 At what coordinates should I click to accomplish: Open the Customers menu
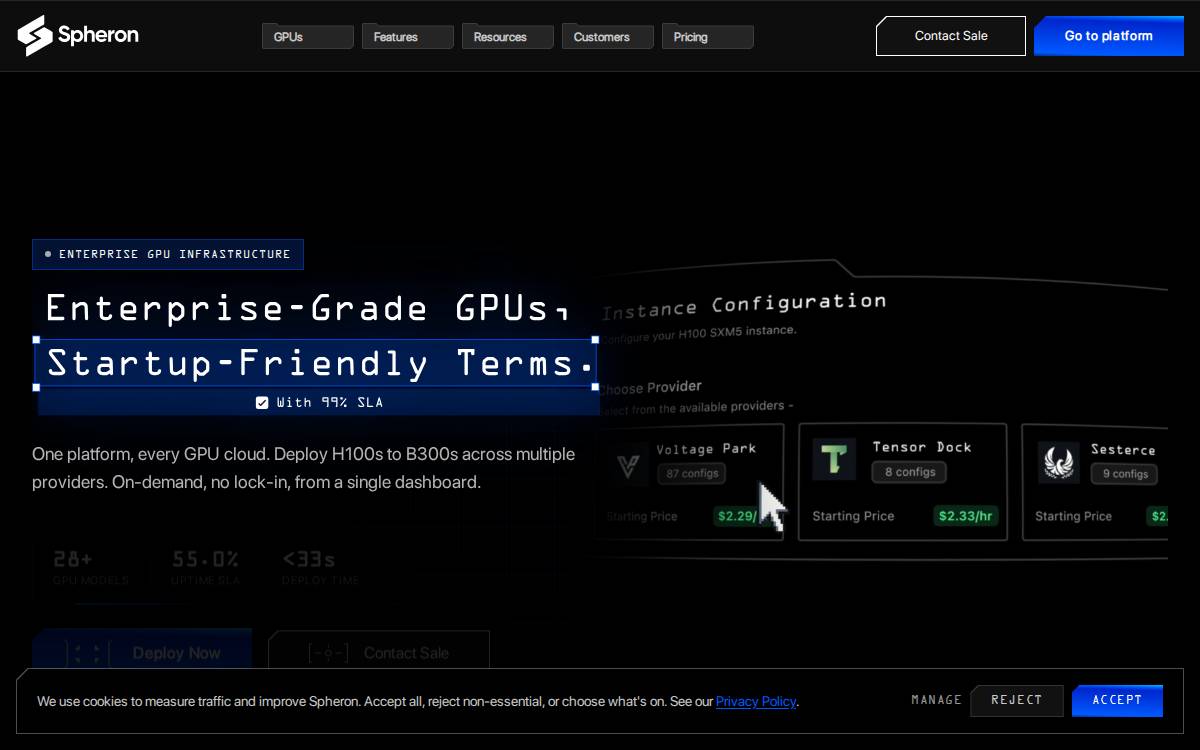click(x=608, y=37)
